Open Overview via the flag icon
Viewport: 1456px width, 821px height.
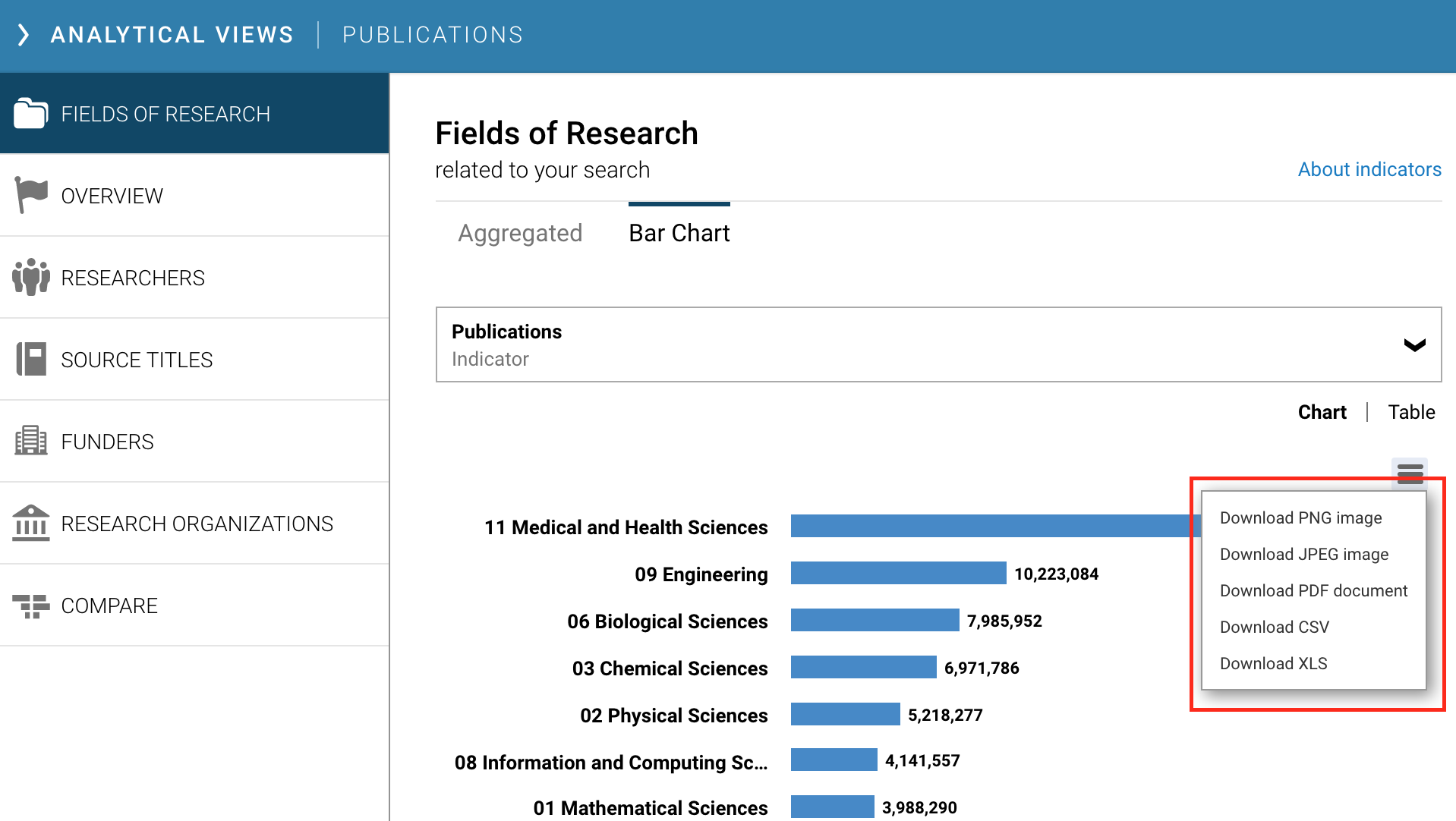pyautogui.click(x=30, y=196)
